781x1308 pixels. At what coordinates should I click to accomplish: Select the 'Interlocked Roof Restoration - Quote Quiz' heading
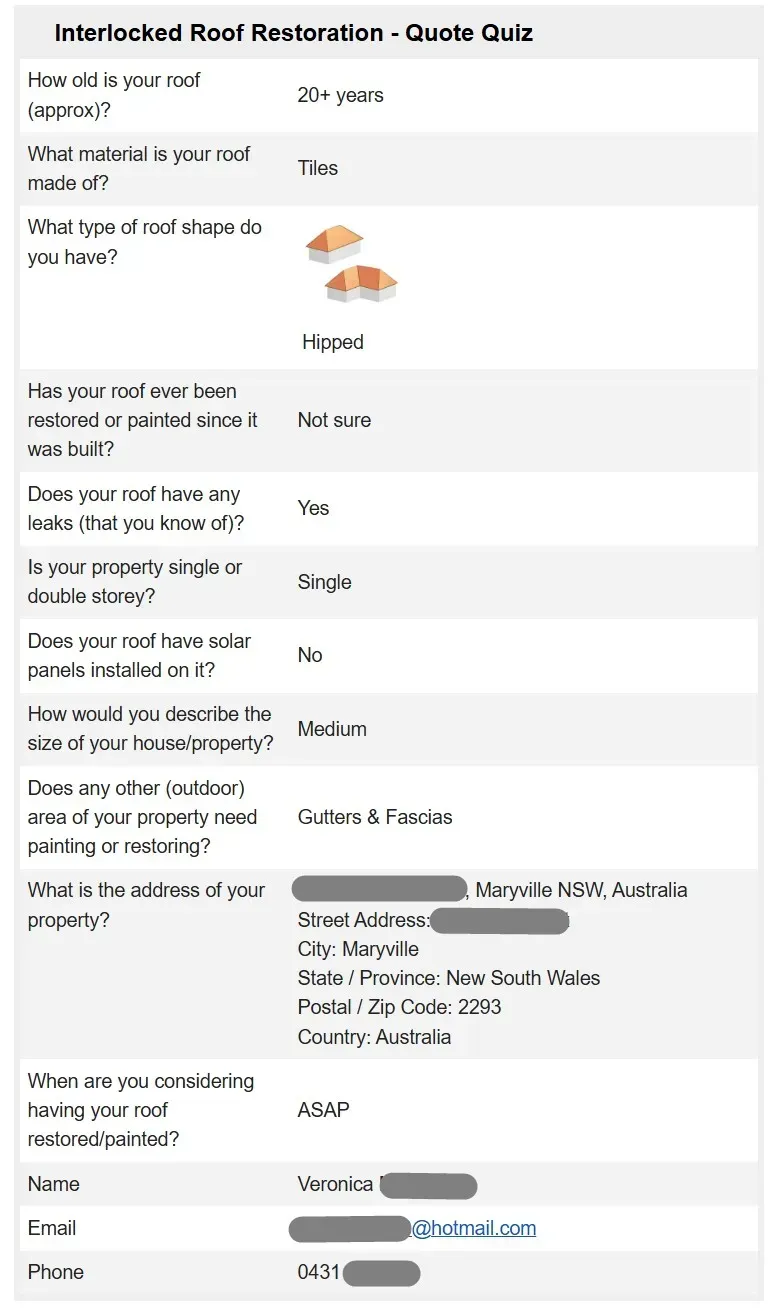click(x=293, y=33)
